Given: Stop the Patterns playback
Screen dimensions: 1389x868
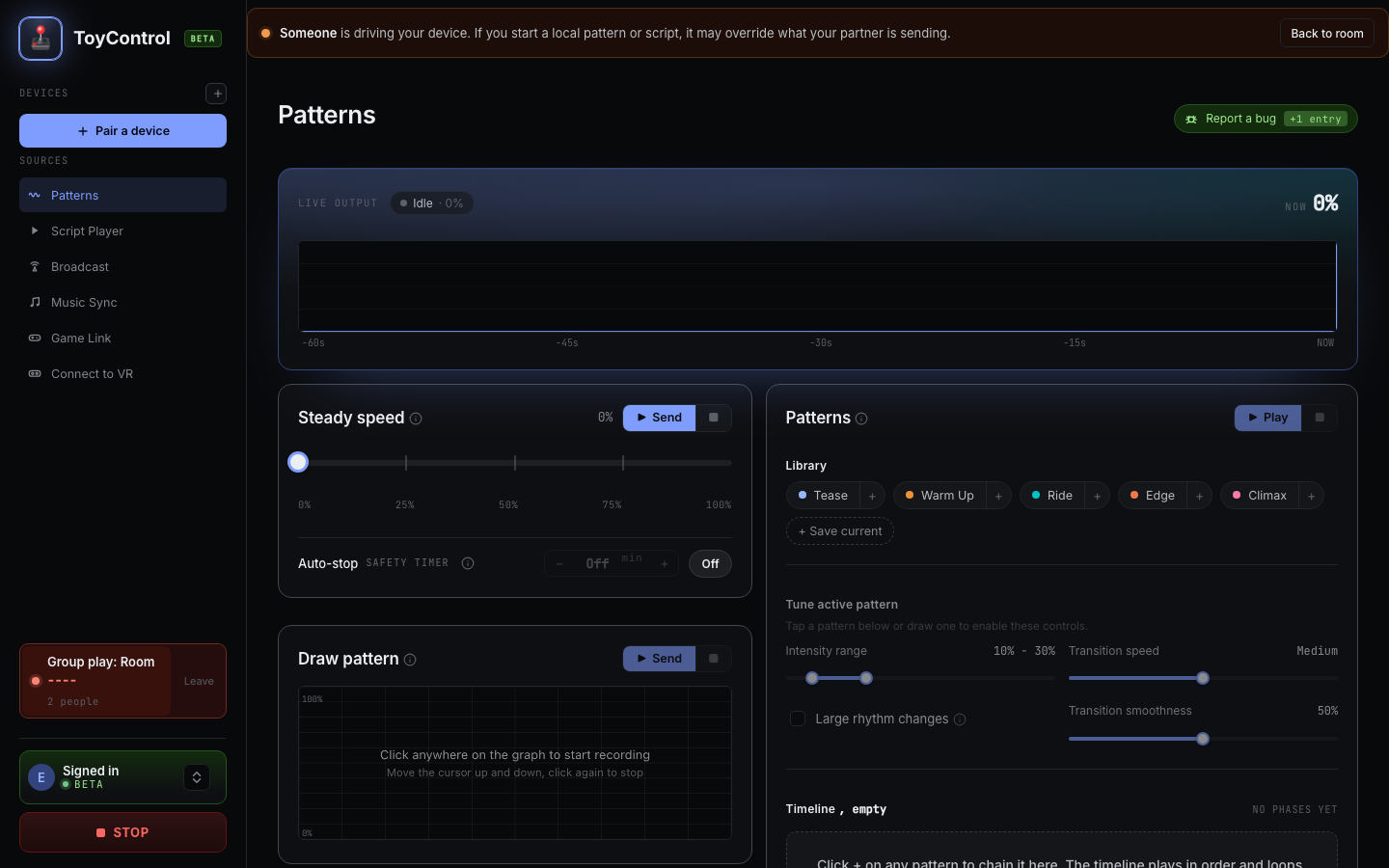Looking at the screenshot, I should coord(1320,418).
